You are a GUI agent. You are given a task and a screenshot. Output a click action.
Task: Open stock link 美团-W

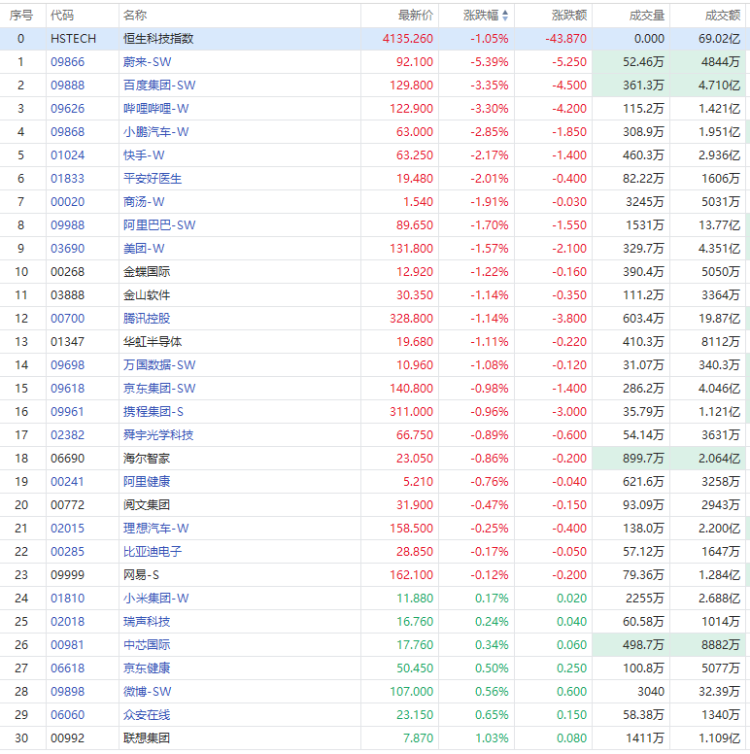144,249
